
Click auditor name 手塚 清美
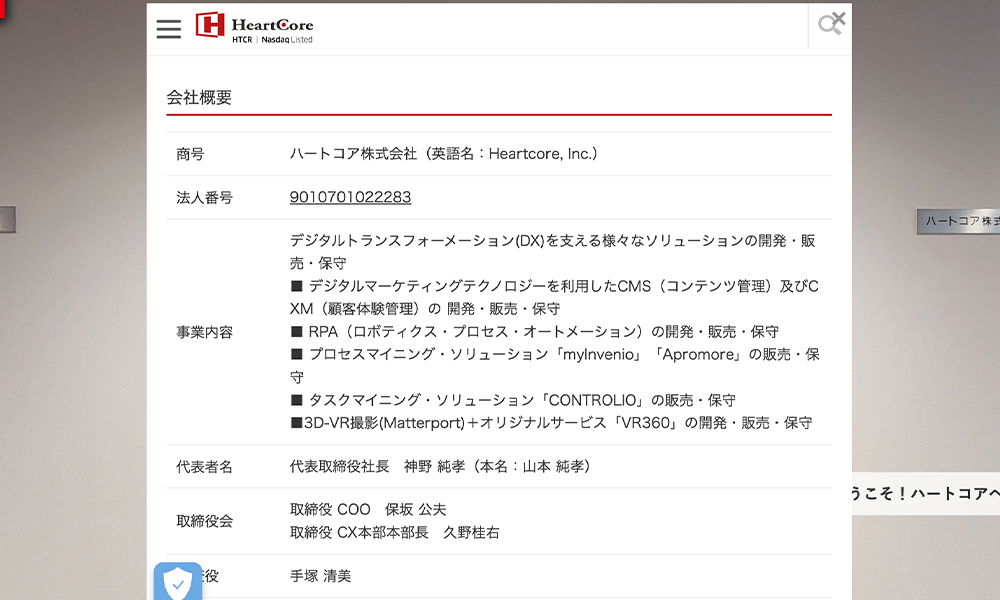[x=320, y=576]
